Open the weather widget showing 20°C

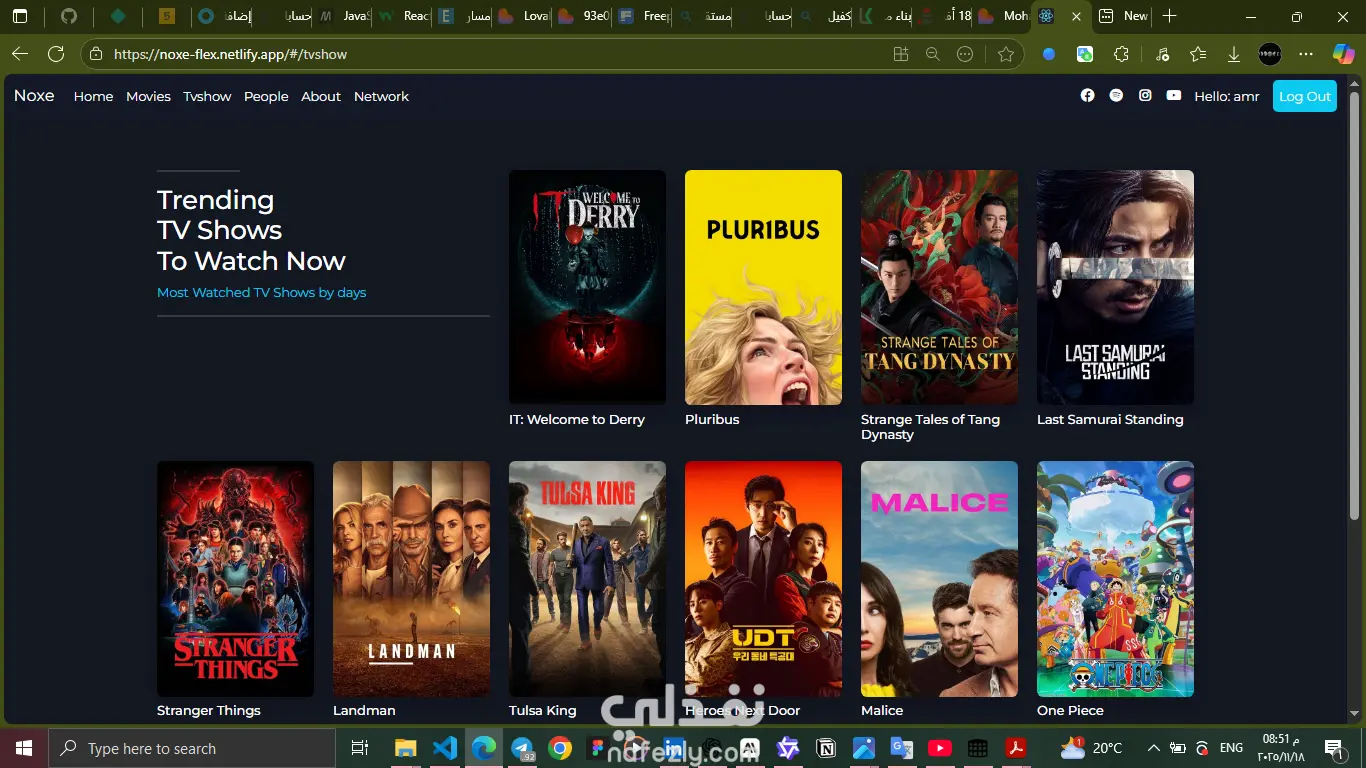pos(1092,748)
